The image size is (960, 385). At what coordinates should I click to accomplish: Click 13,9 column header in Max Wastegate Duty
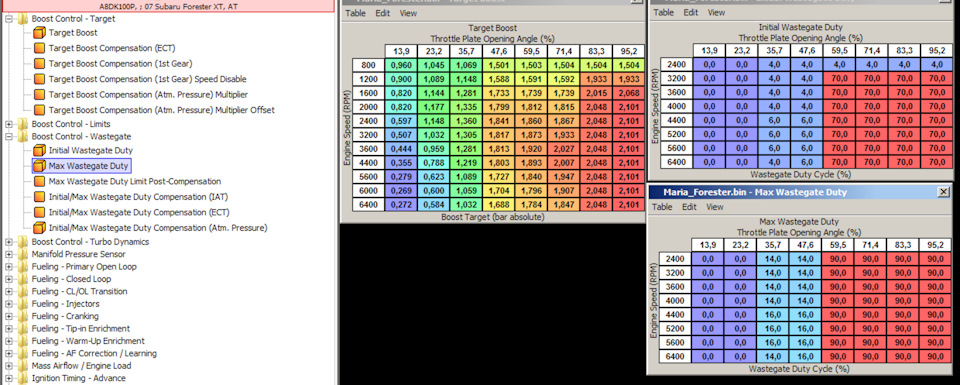click(x=708, y=244)
